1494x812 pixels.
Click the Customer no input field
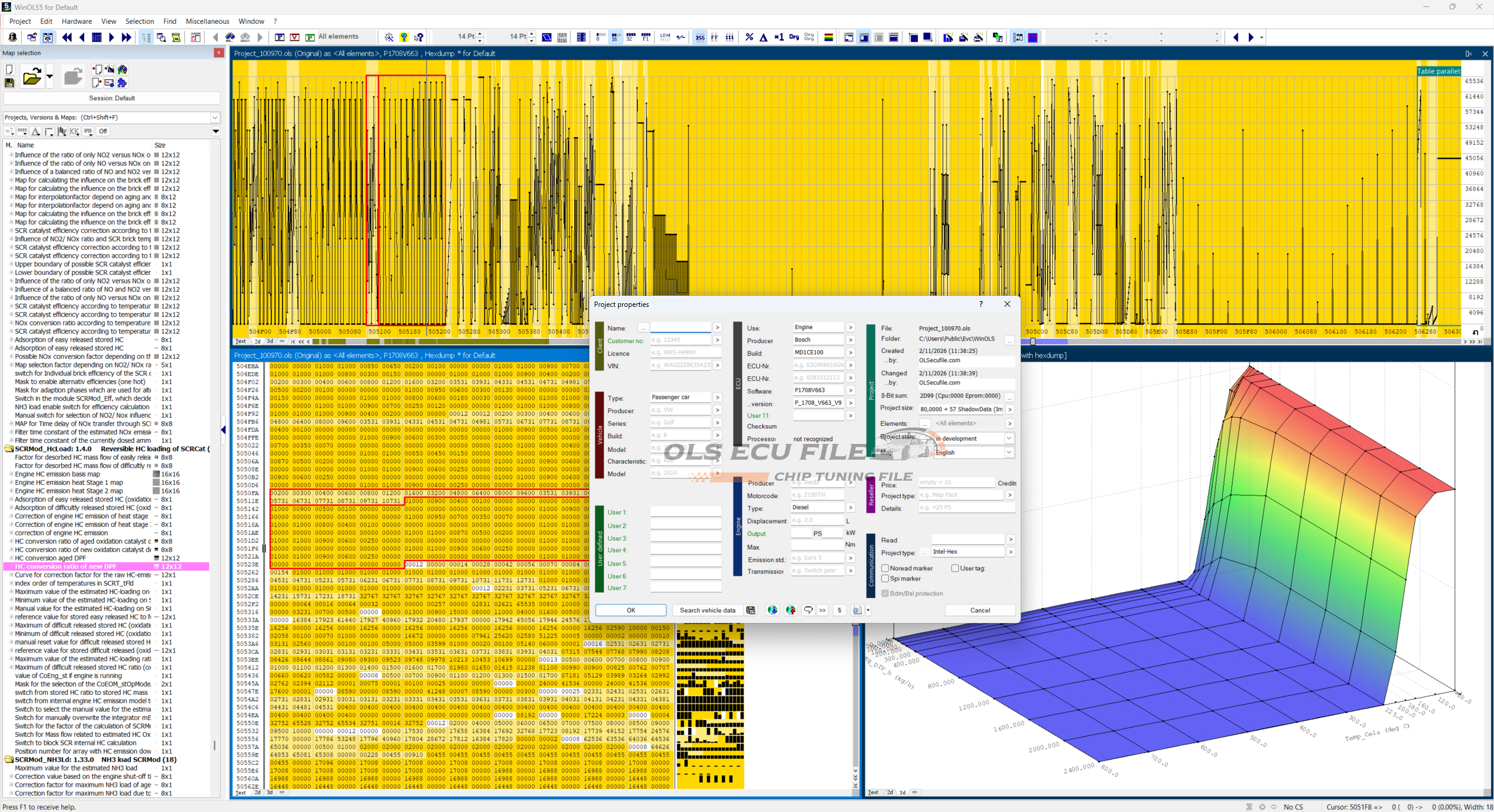[680, 340]
